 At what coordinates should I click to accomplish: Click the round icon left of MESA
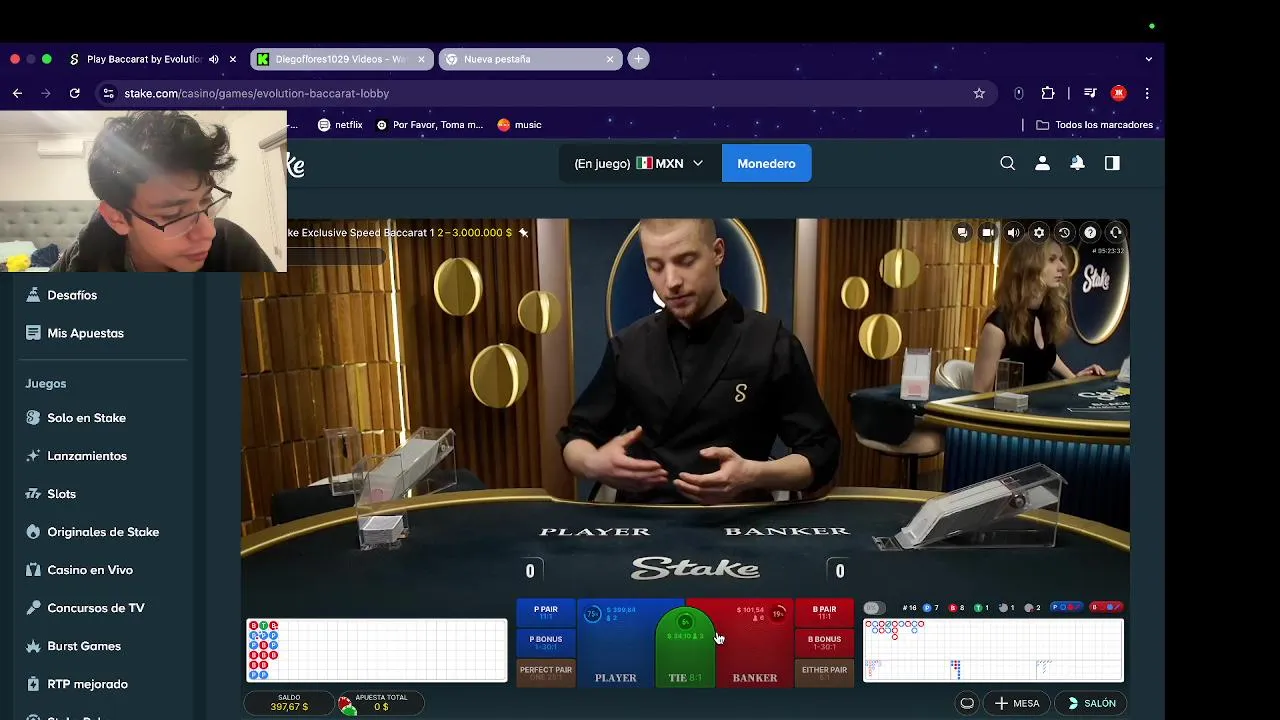[967, 703]
